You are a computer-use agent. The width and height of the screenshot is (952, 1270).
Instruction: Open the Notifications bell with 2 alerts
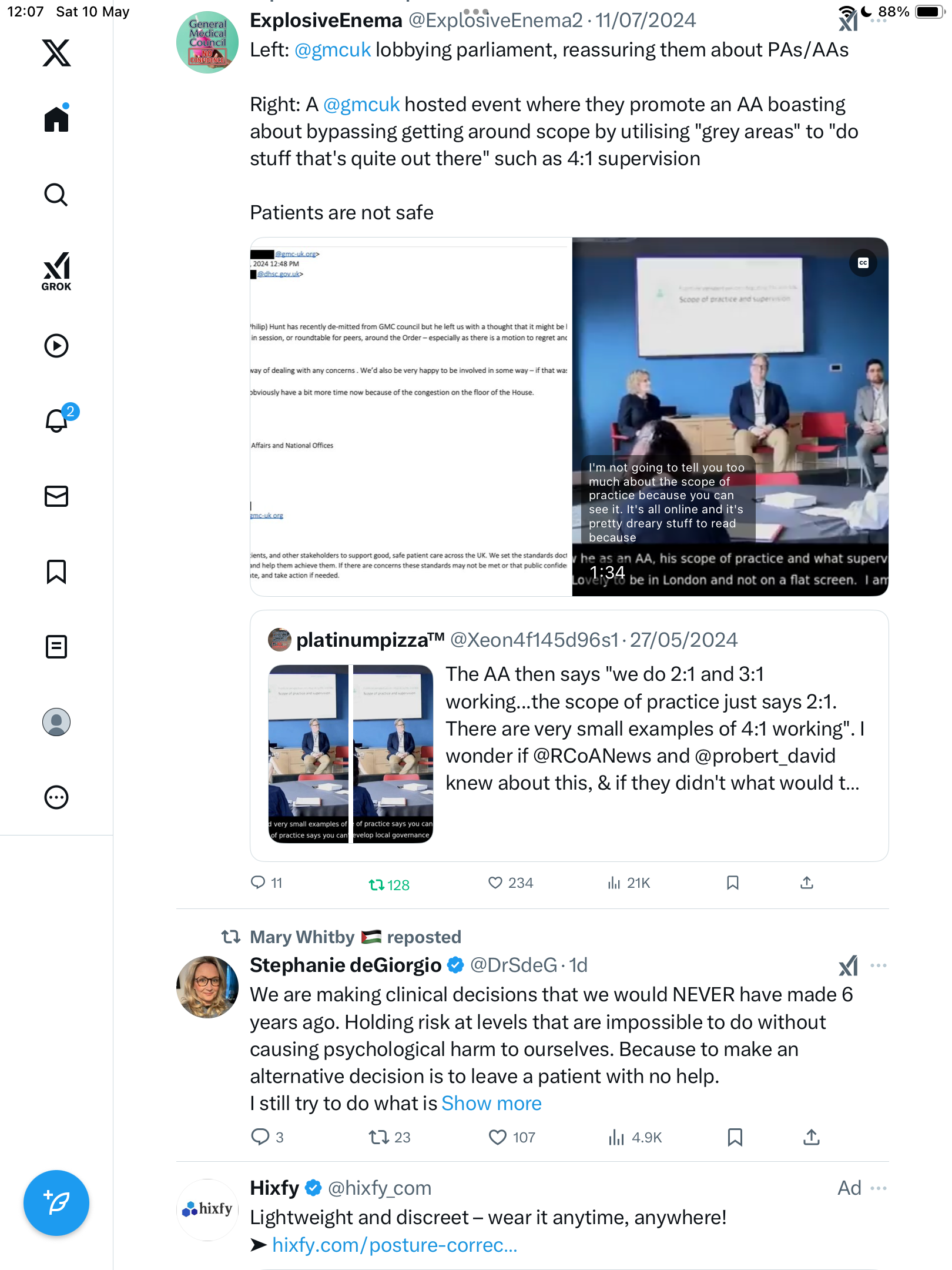[x=57, y=420]
